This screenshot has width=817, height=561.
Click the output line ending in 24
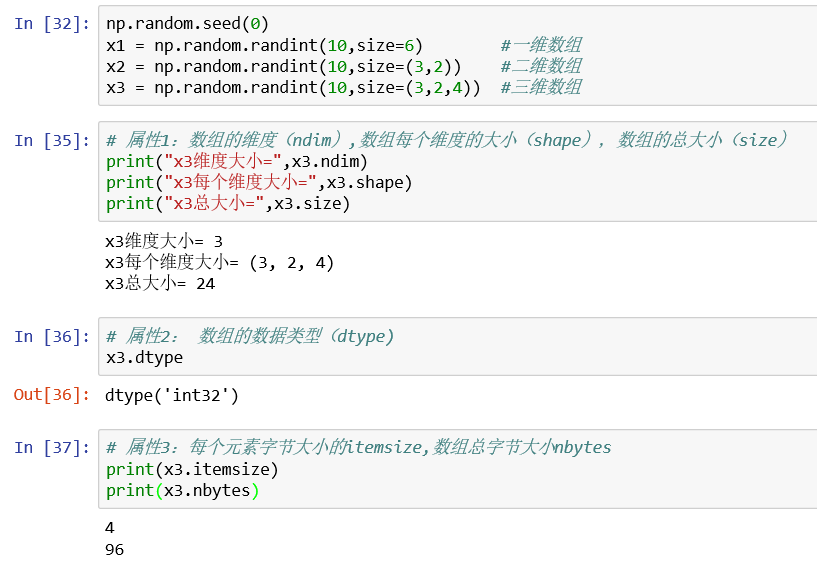(160, 283)
